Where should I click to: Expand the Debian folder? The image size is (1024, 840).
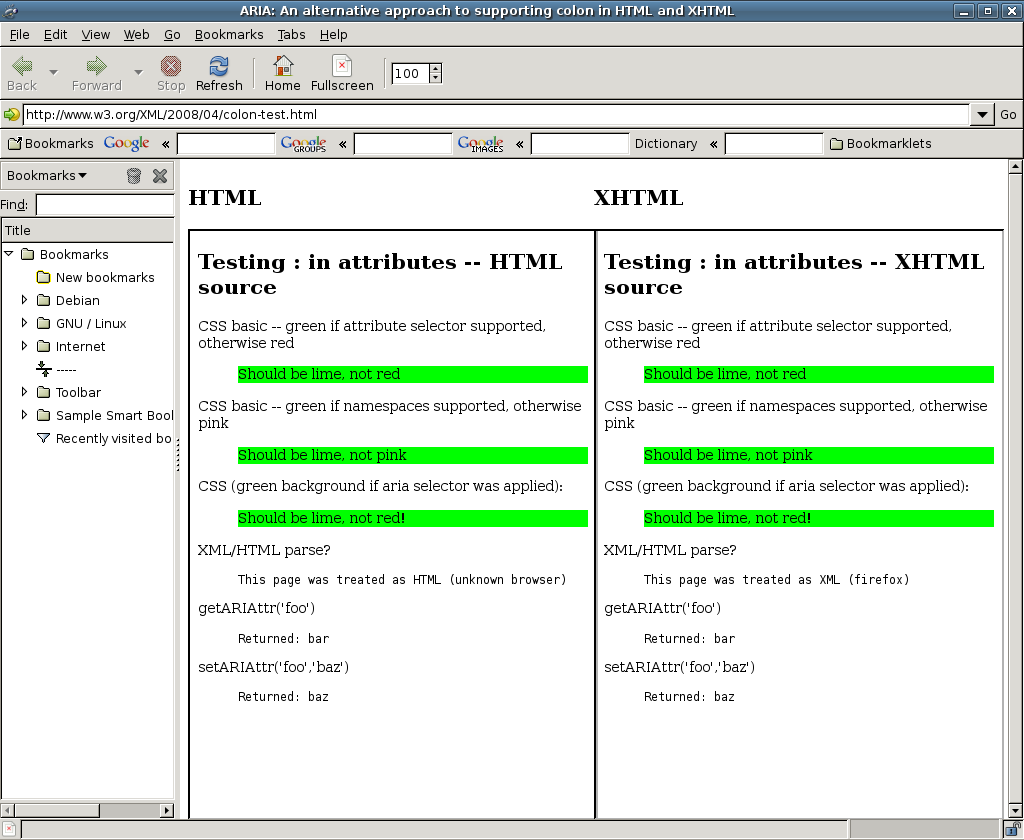(x=24, y=300)
